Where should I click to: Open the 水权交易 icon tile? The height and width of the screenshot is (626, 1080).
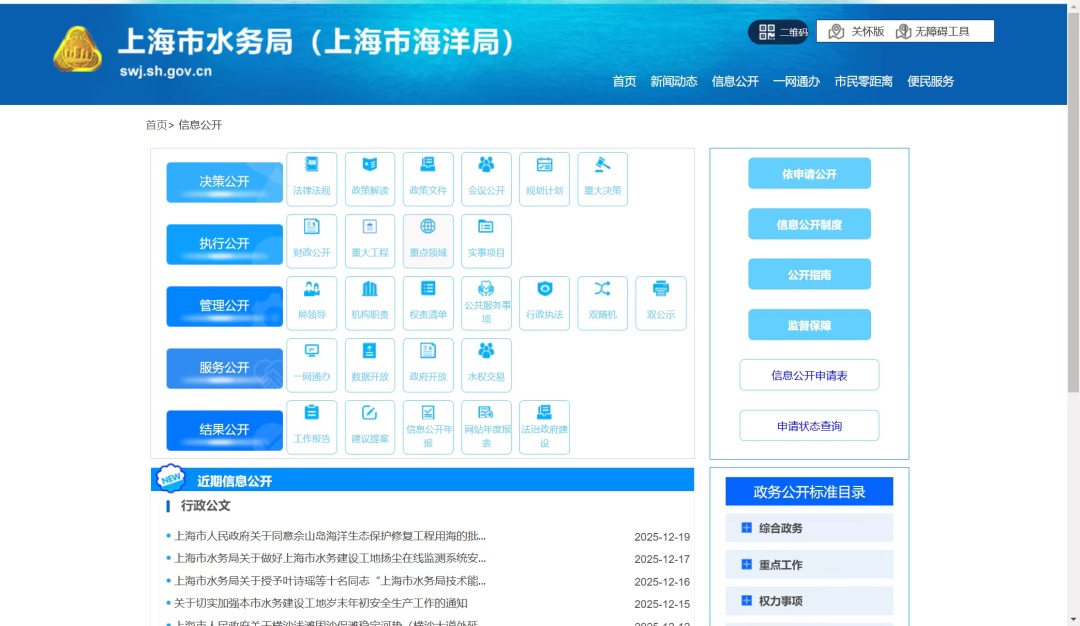click(486, 365)
